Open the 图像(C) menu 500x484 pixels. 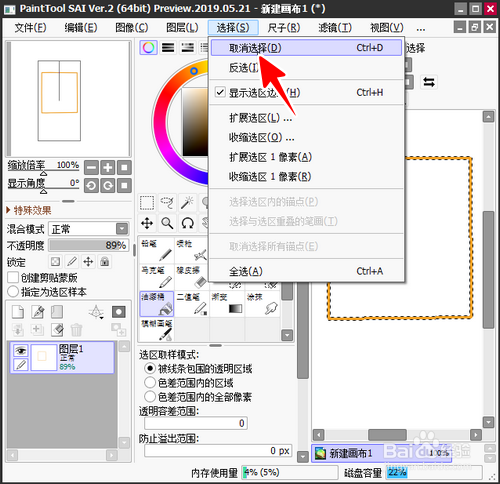[132, 28]
